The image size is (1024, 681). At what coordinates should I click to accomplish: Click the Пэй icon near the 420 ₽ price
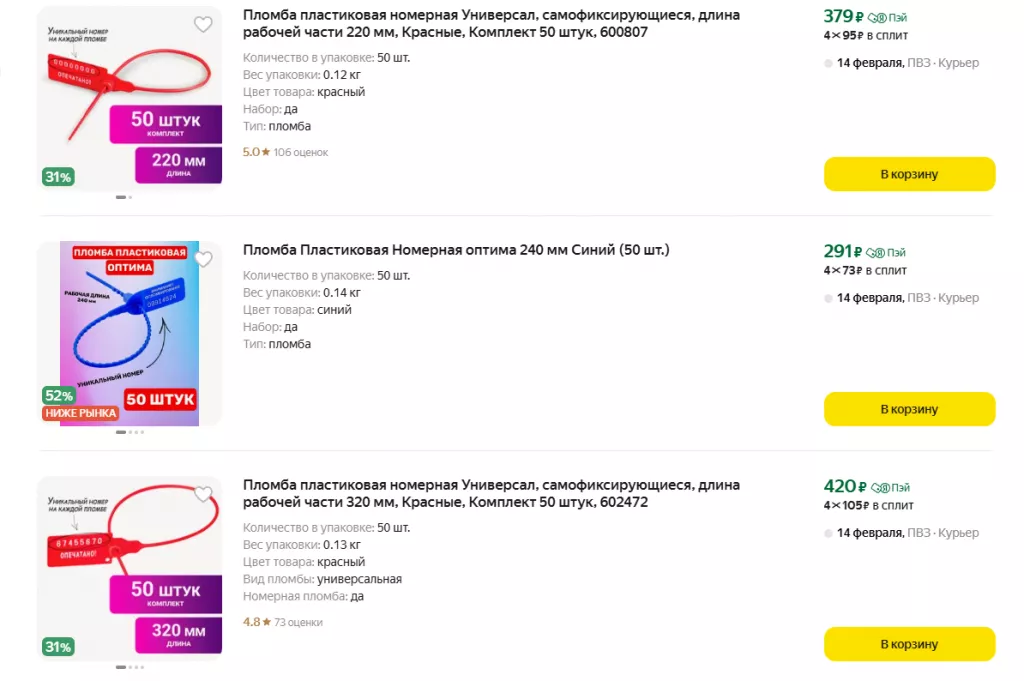pyautogui.click(x=879, y=488)
